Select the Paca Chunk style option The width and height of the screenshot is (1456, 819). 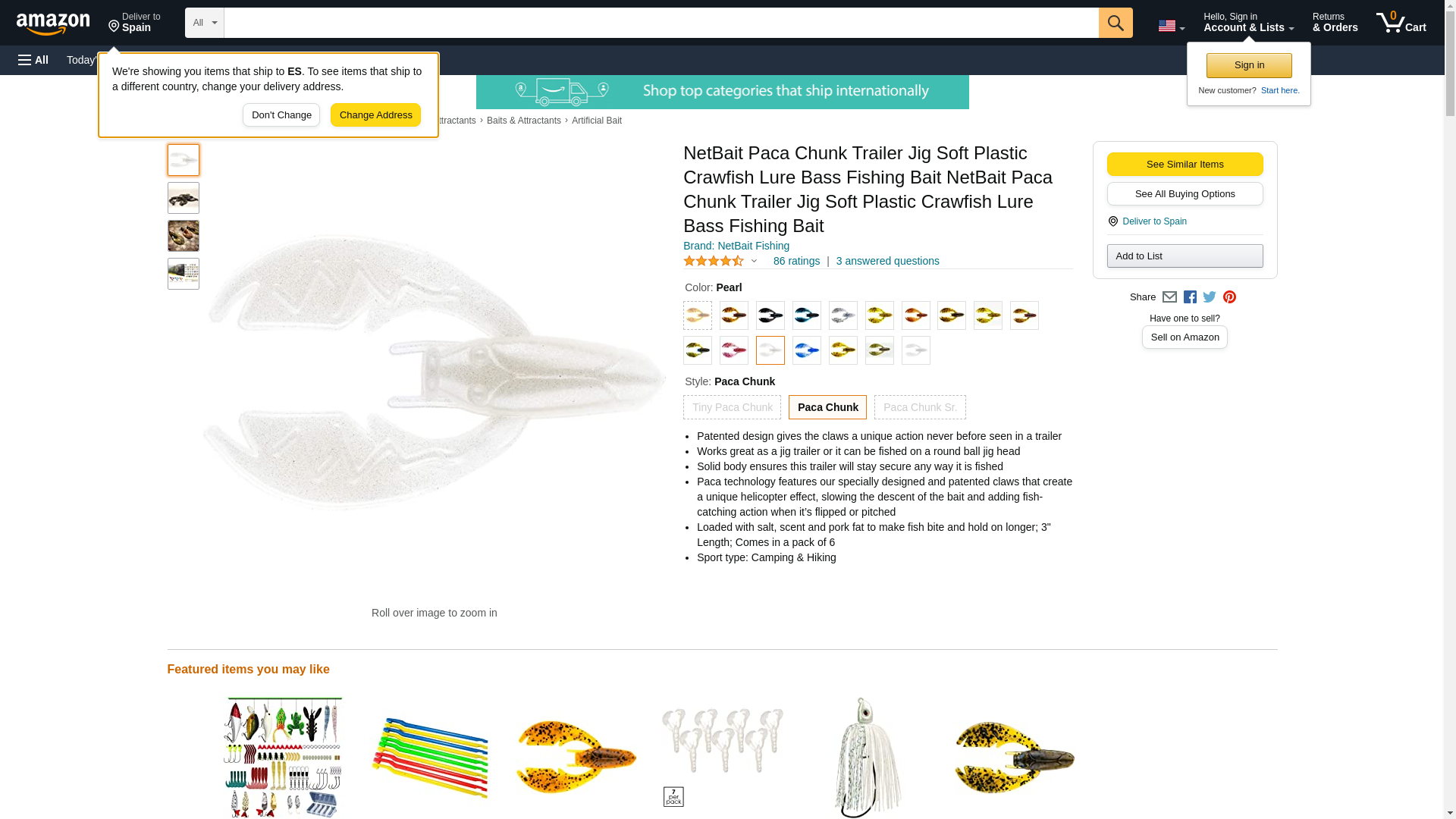pos(827,407)
